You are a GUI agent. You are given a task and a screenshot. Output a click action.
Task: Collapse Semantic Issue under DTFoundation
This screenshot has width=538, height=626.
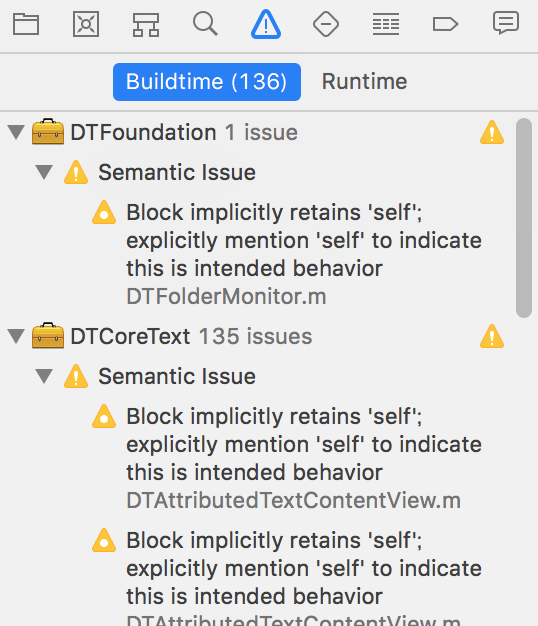pyautogui.click(x=44, y=172)
